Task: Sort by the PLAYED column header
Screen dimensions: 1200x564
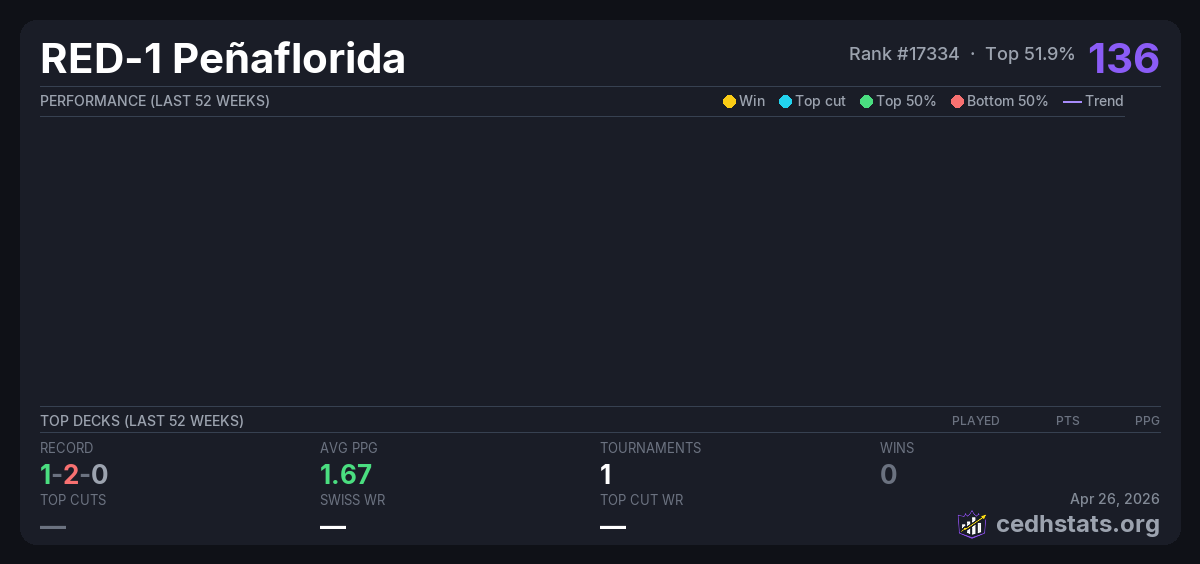Action: click(975, 421)
